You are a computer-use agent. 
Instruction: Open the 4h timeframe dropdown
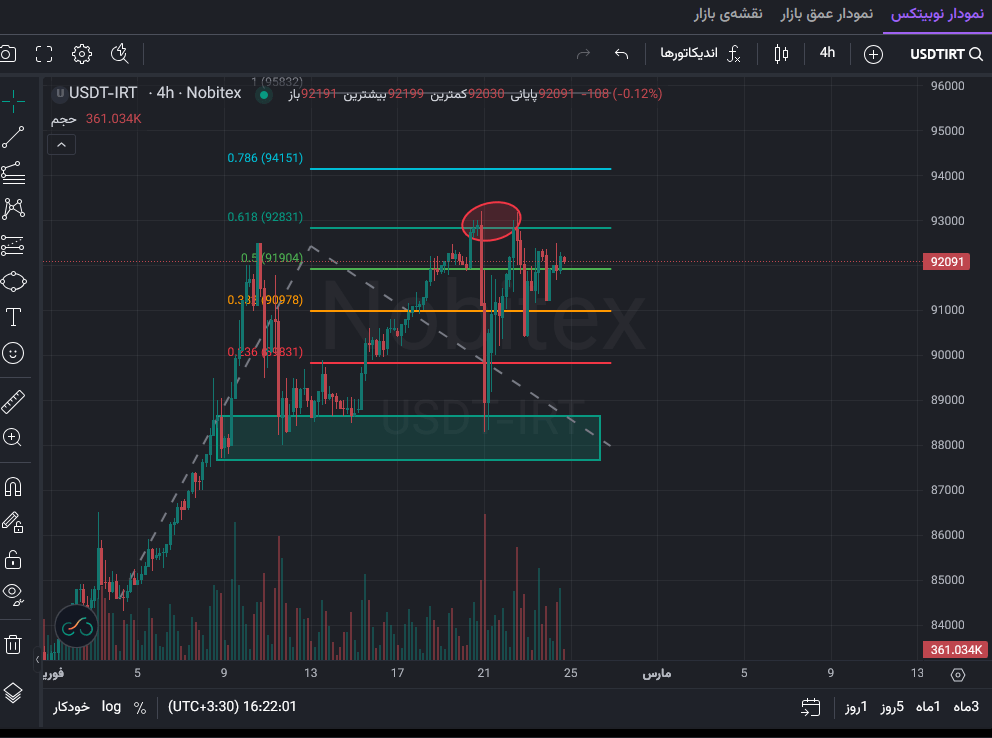(828, 53)
